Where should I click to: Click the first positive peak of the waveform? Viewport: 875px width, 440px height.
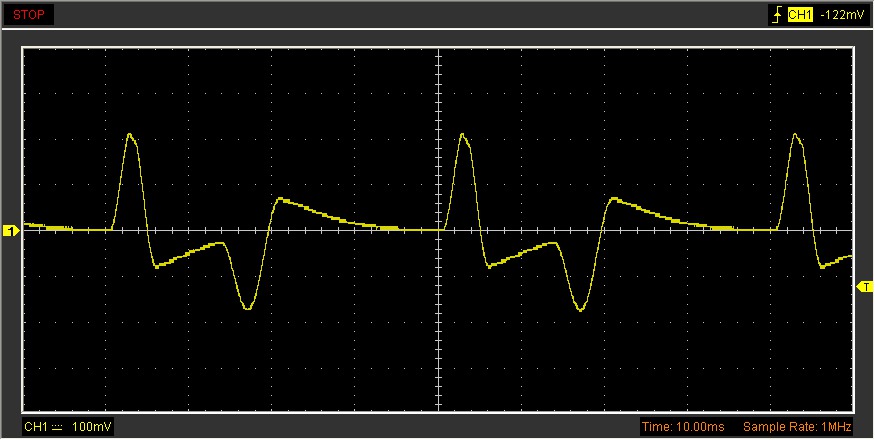click(x=130, y=135)
